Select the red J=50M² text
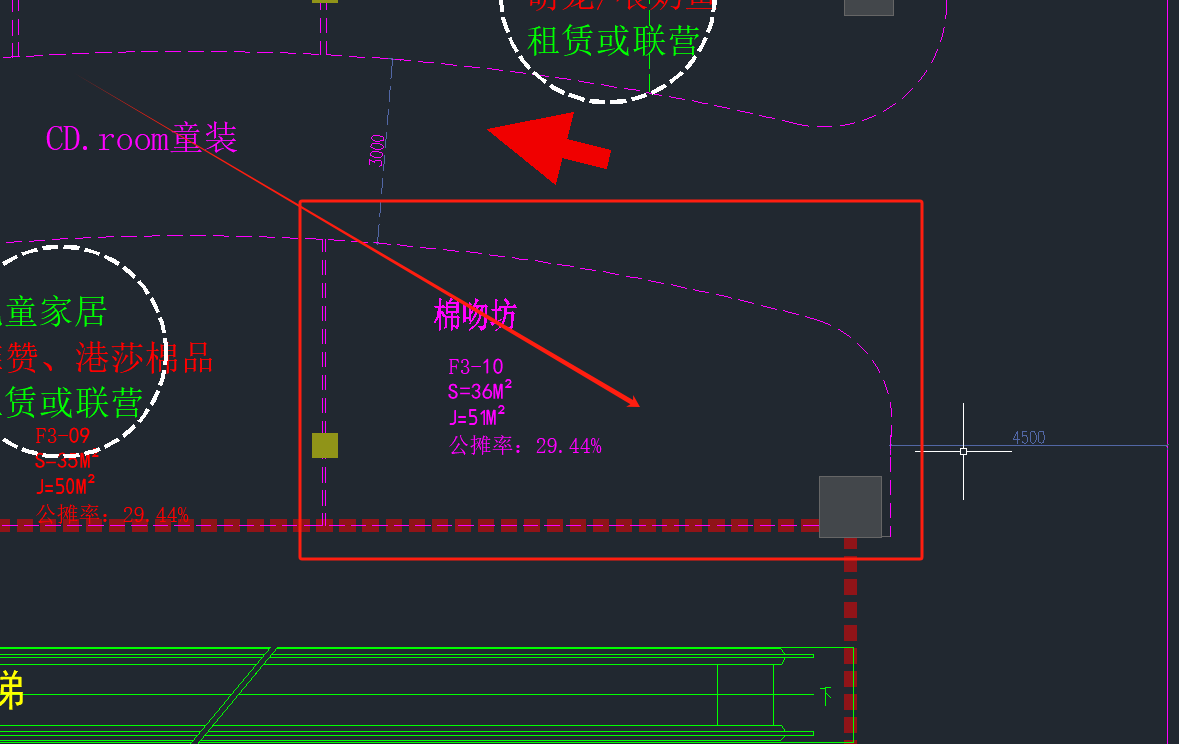 66,486
